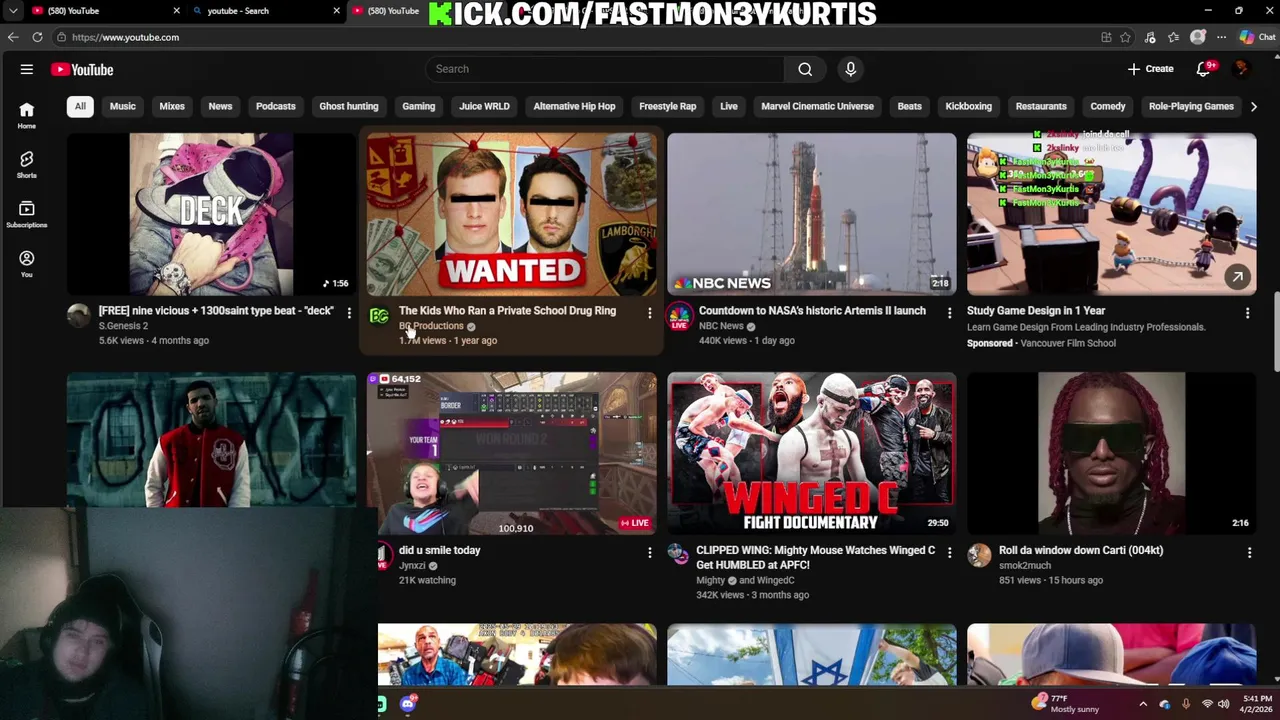Go to Home in the sidebar
1280x720 pixels.
tap(27, 116)
